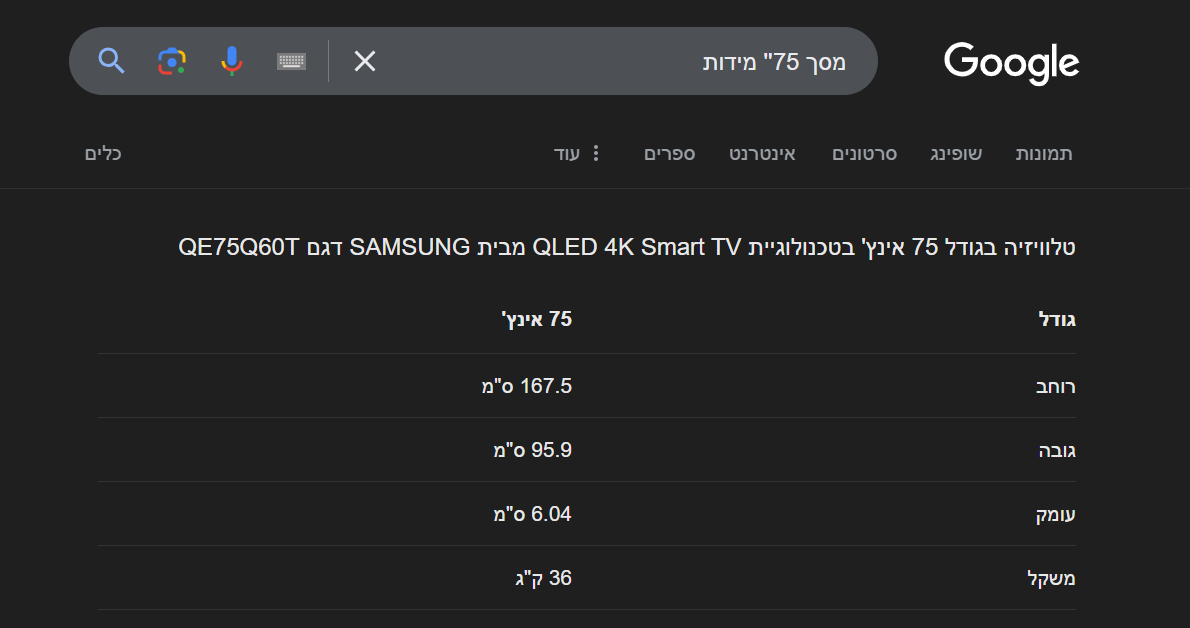The height and width of the screenshot is (628, 1190).
Task: Open the on-screen keyboard icon
Action: [291, 61]
